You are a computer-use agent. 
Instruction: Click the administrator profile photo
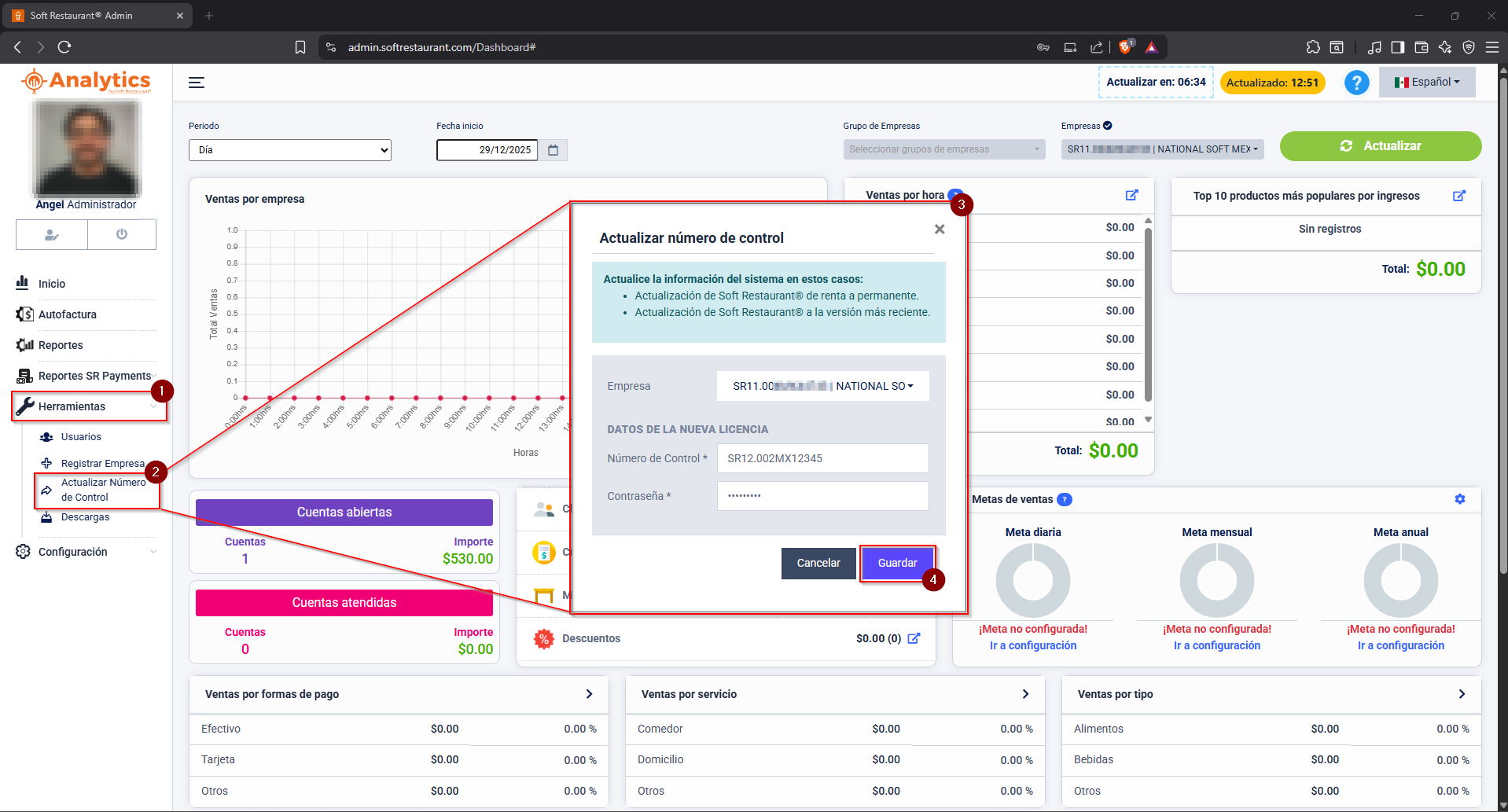(x=86, y=148)
